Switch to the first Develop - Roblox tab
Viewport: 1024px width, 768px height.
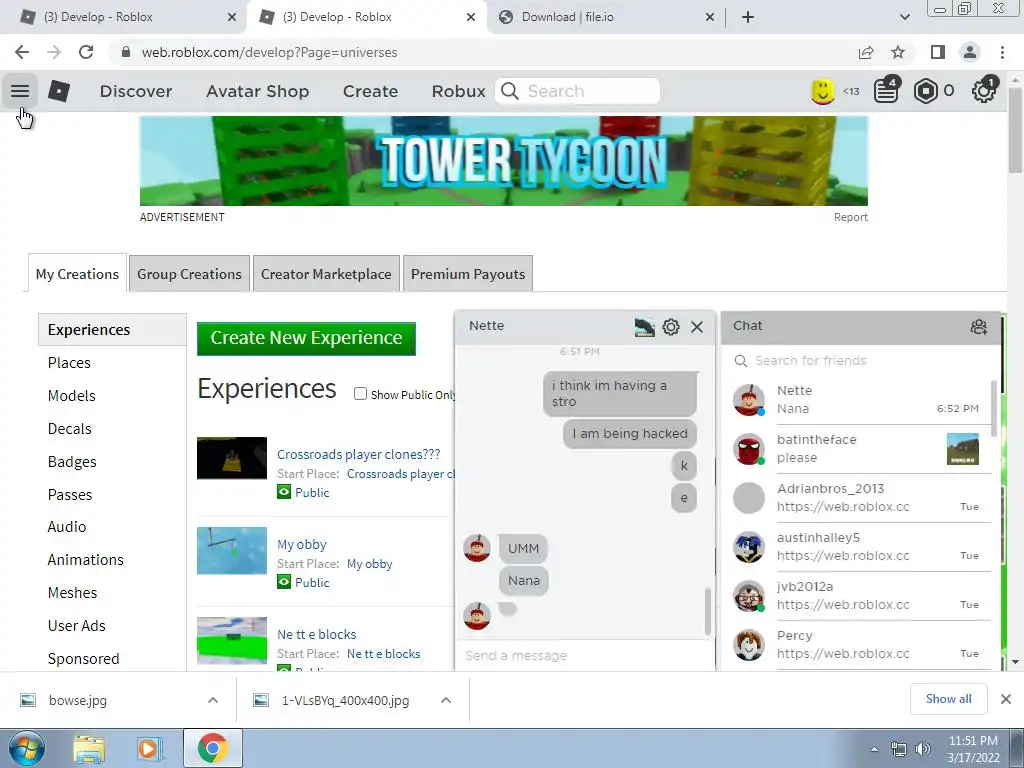[x=127, y=17]
